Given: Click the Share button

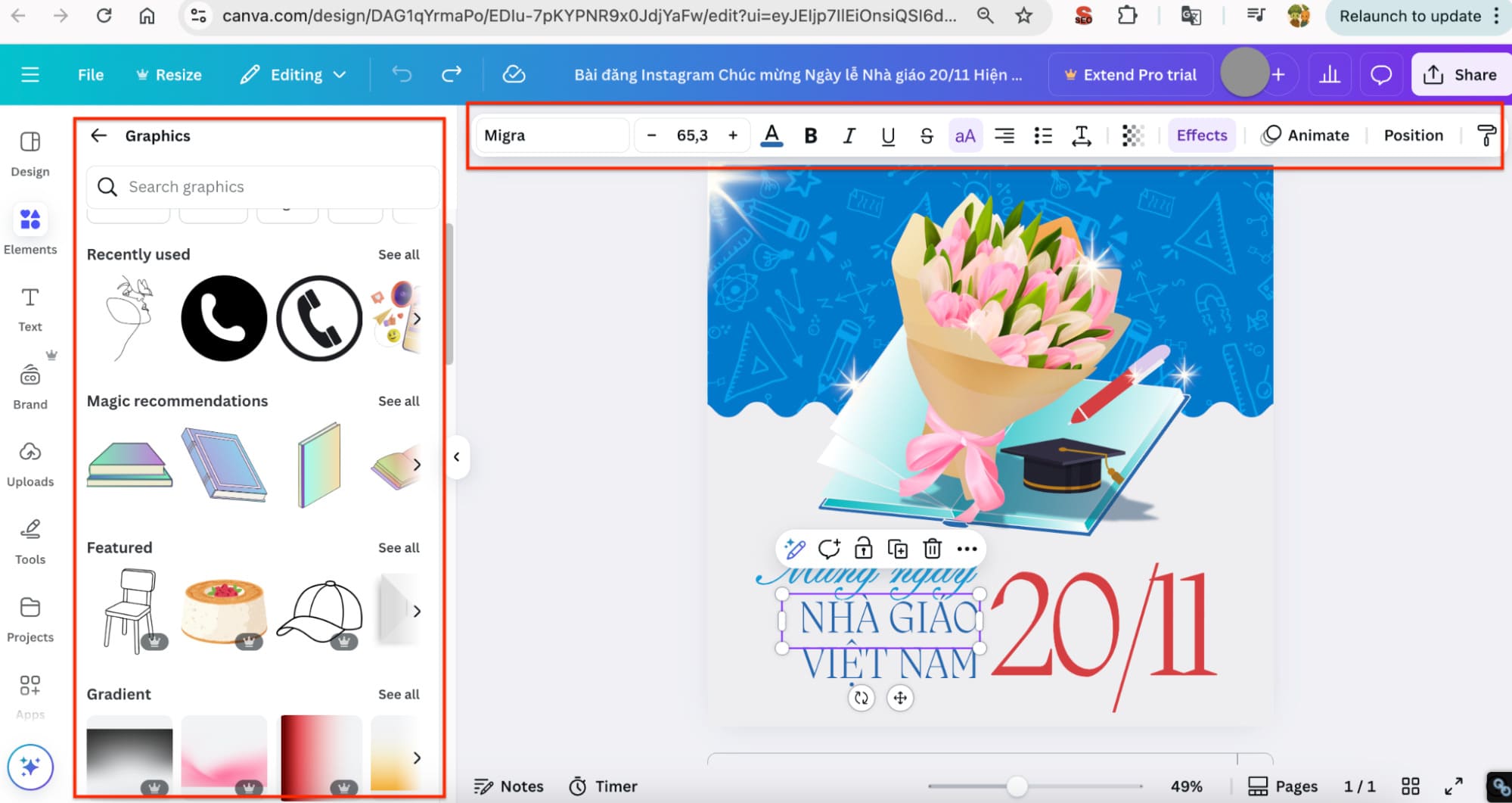Looking at the screenshot, I should 1460,75.
